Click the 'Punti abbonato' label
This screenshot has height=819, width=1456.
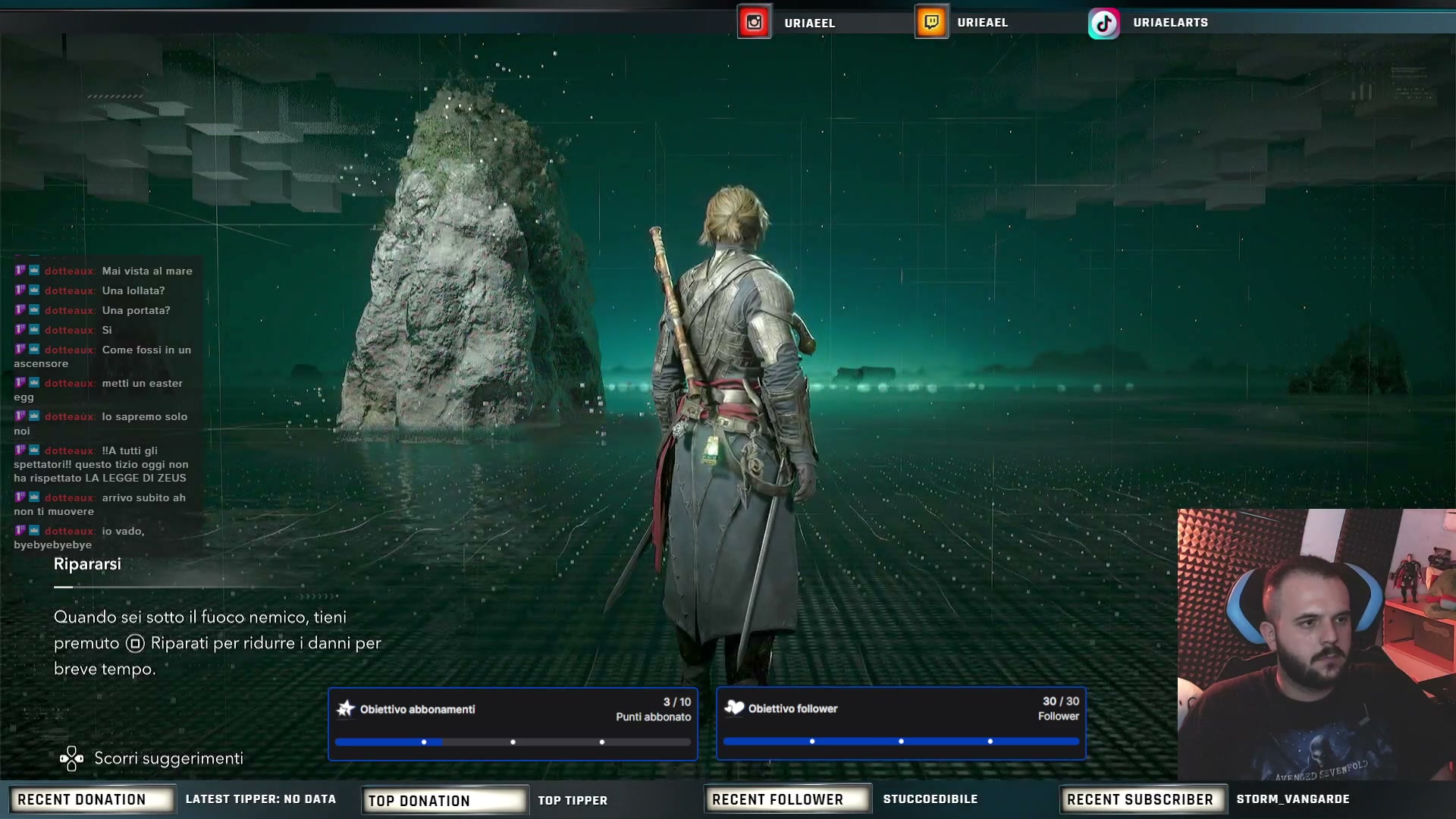tap(654, 717)
